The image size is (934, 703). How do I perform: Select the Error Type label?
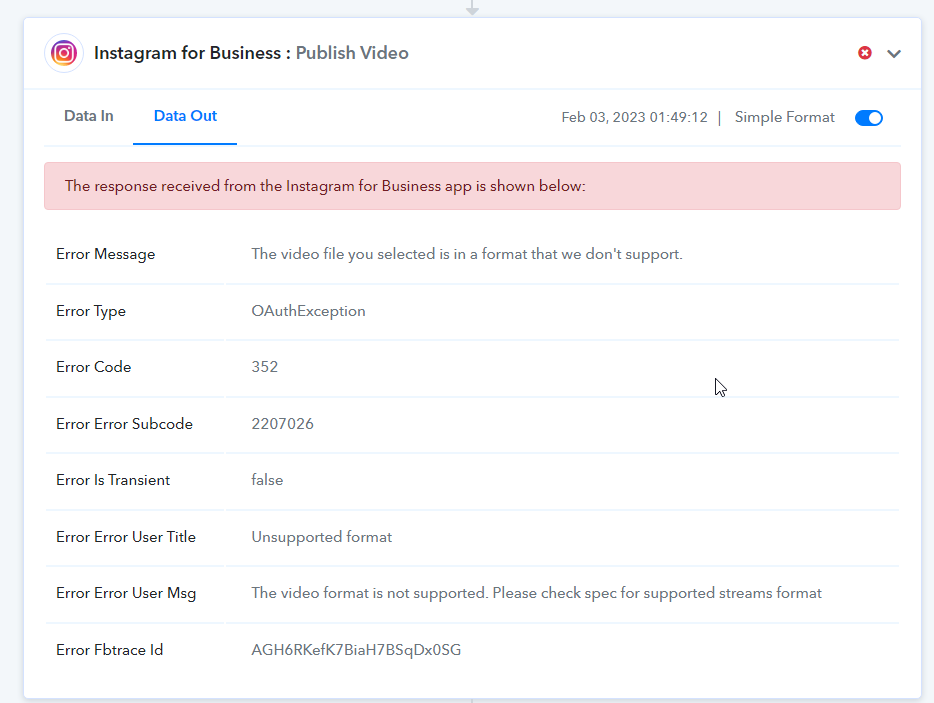point(91,312)
